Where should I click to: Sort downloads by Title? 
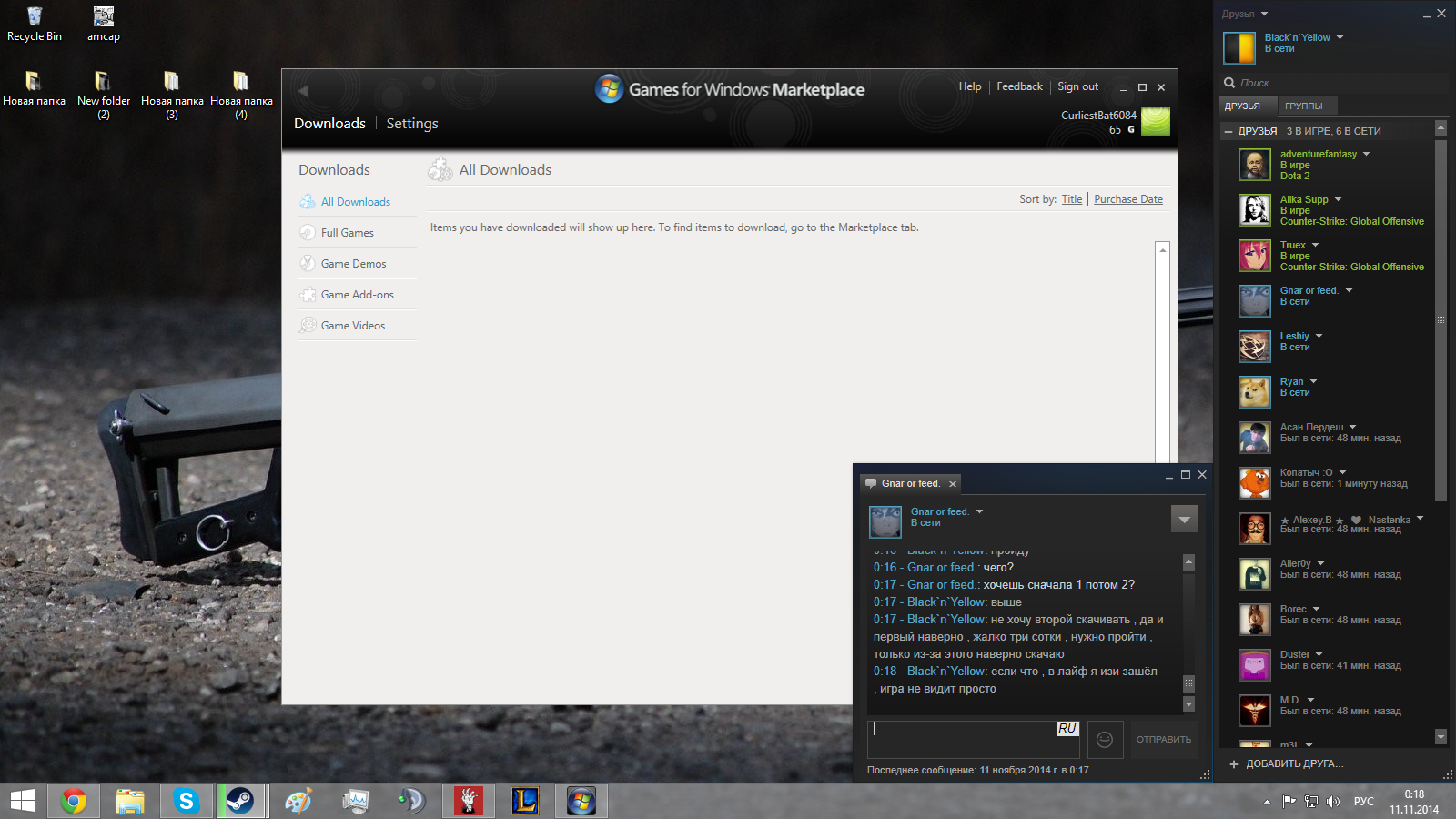(x=1072, y=199)
